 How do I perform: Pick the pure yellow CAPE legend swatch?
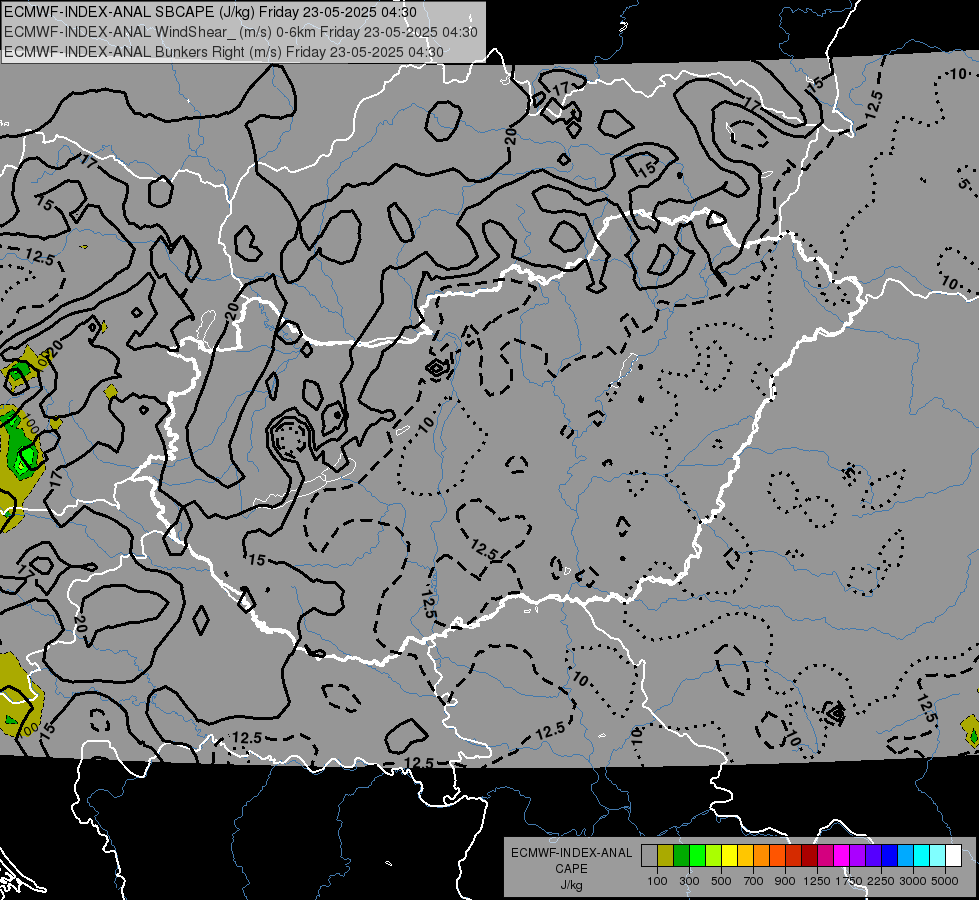tap(729, 855)
